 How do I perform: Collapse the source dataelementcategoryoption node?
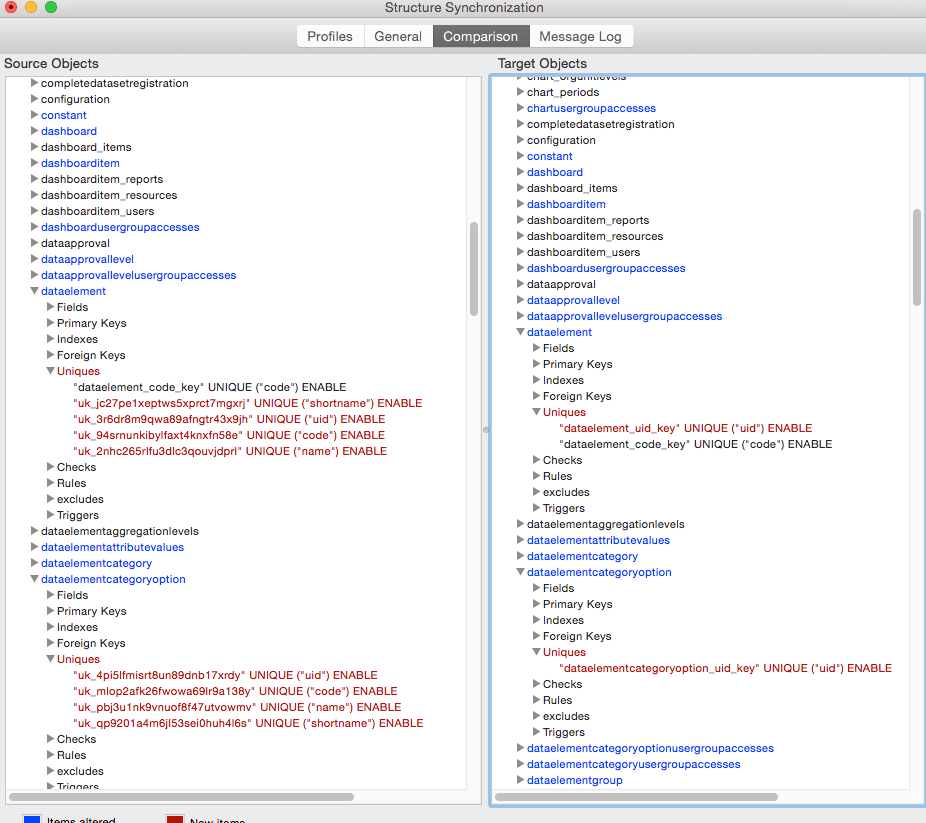coord(35,579)
